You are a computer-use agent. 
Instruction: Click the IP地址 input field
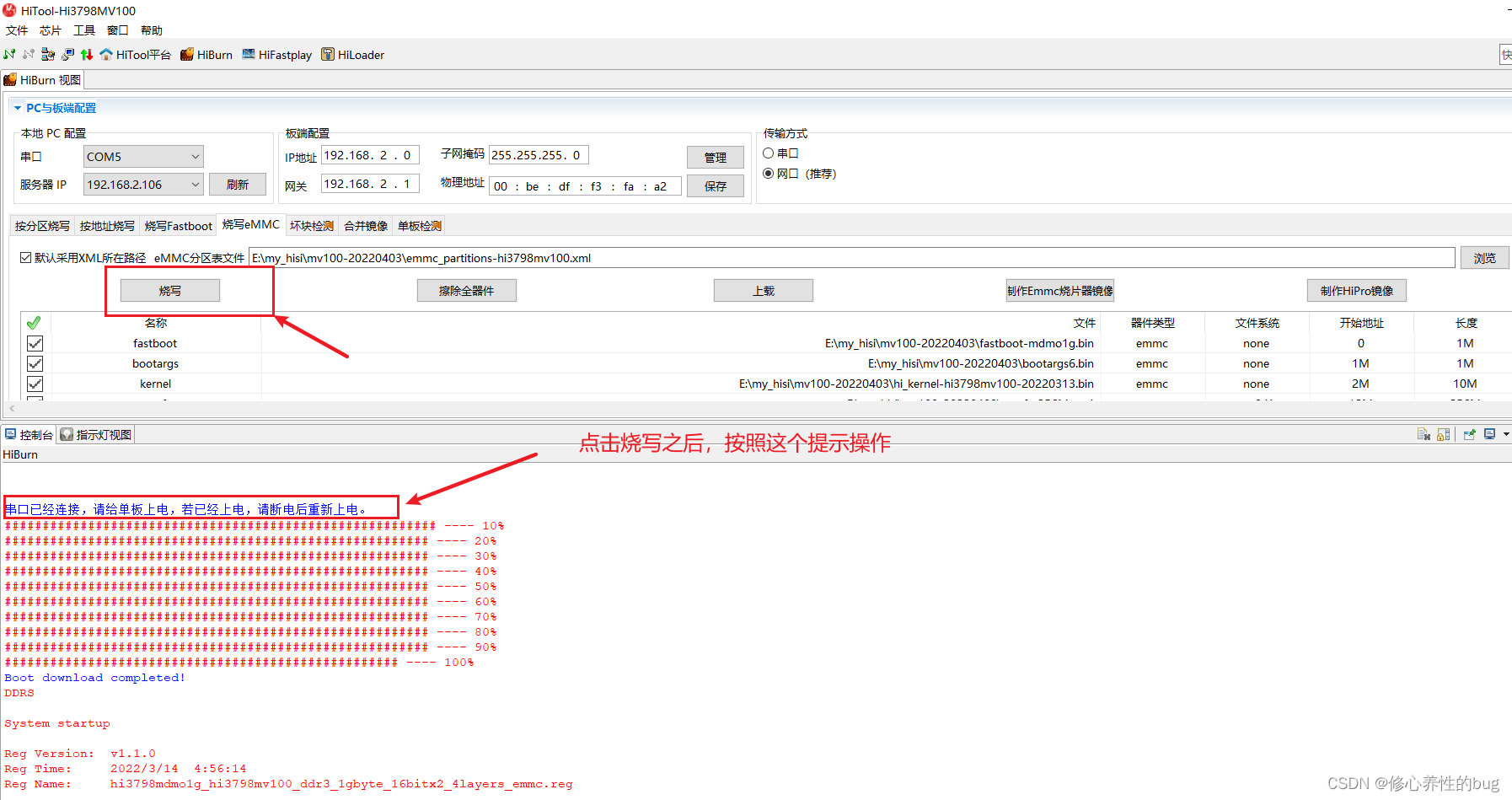coord(370,155)
